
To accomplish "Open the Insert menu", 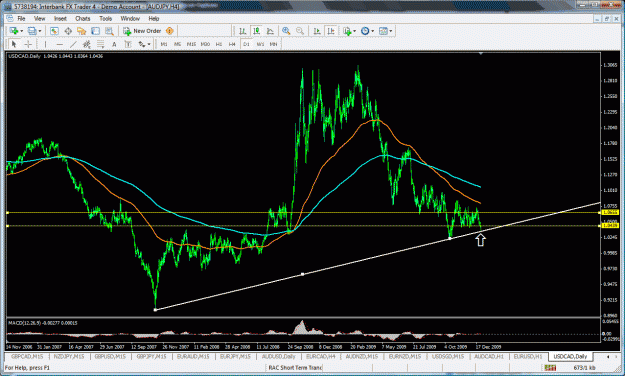I will [x=60, y=18].
